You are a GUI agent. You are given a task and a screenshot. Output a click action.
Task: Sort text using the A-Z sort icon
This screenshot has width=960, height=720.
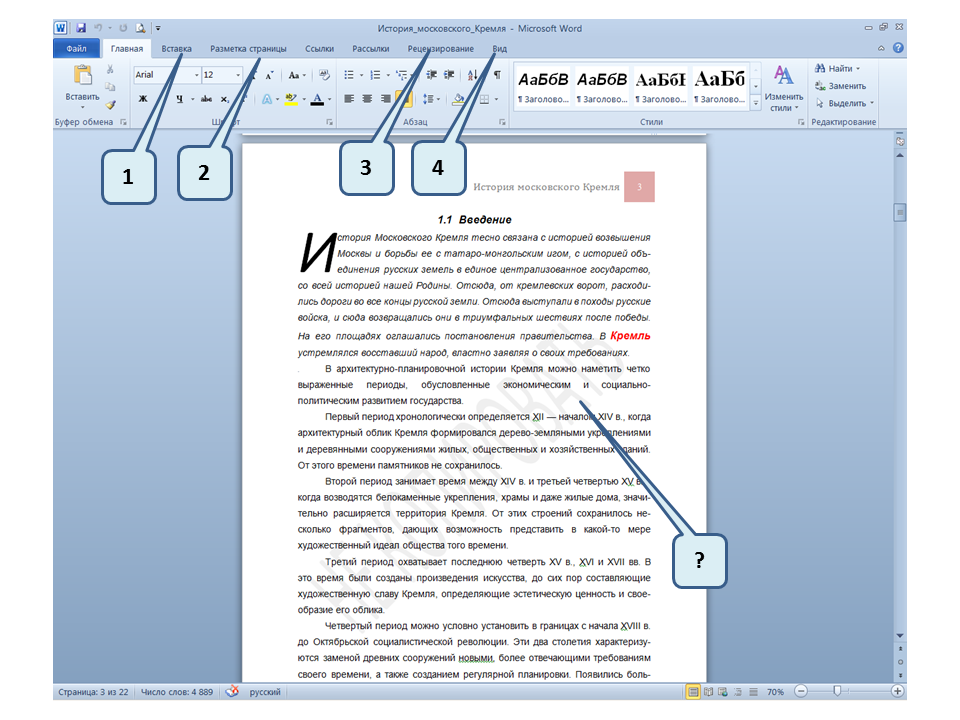coord(470,75)
